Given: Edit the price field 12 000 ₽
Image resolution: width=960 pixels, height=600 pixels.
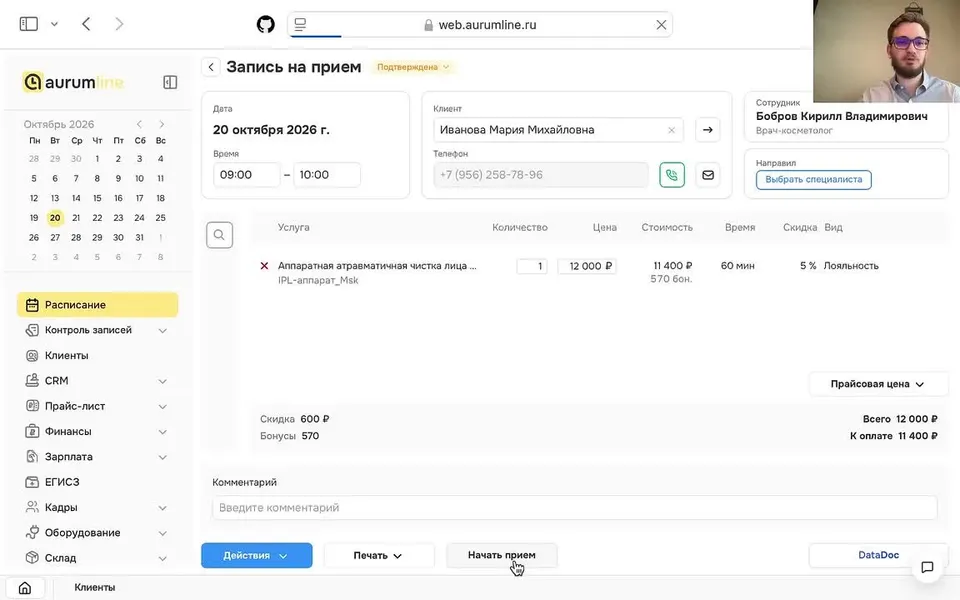Looking at the screenshot, I should pyautogui.click(x=587, y=266).
